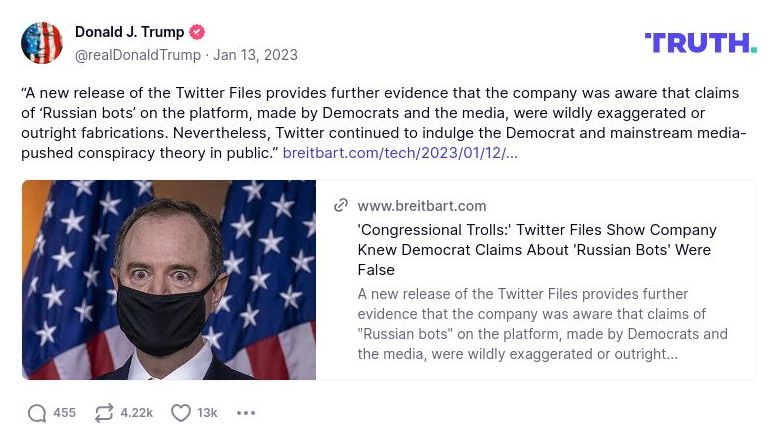Click the link icon beside www.breitbart.com
778x443 pixels.
coord(341,205)
